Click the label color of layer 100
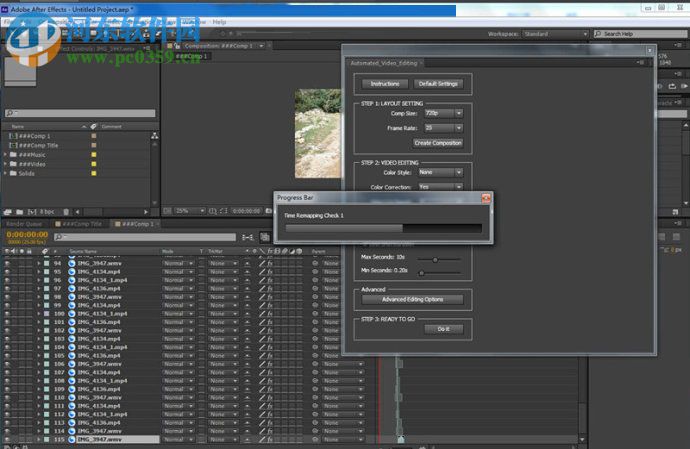Viewport: 690px width, 449px height. coord(46,313)
